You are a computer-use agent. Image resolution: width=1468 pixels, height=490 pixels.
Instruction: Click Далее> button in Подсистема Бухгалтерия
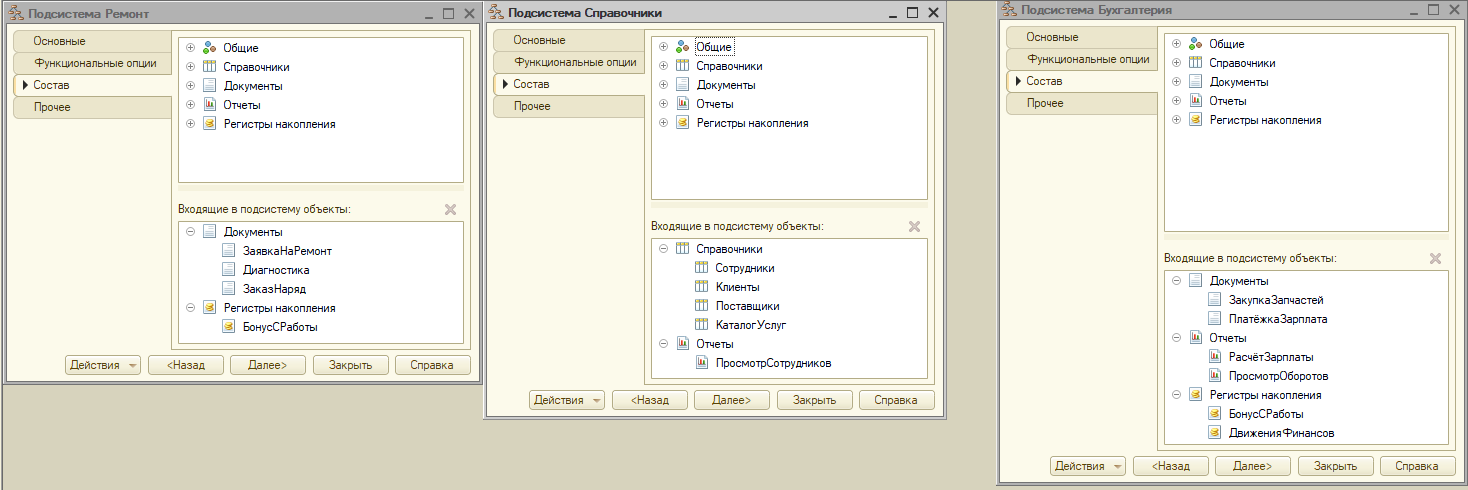pyautogui.click(x=1253, y=466)
